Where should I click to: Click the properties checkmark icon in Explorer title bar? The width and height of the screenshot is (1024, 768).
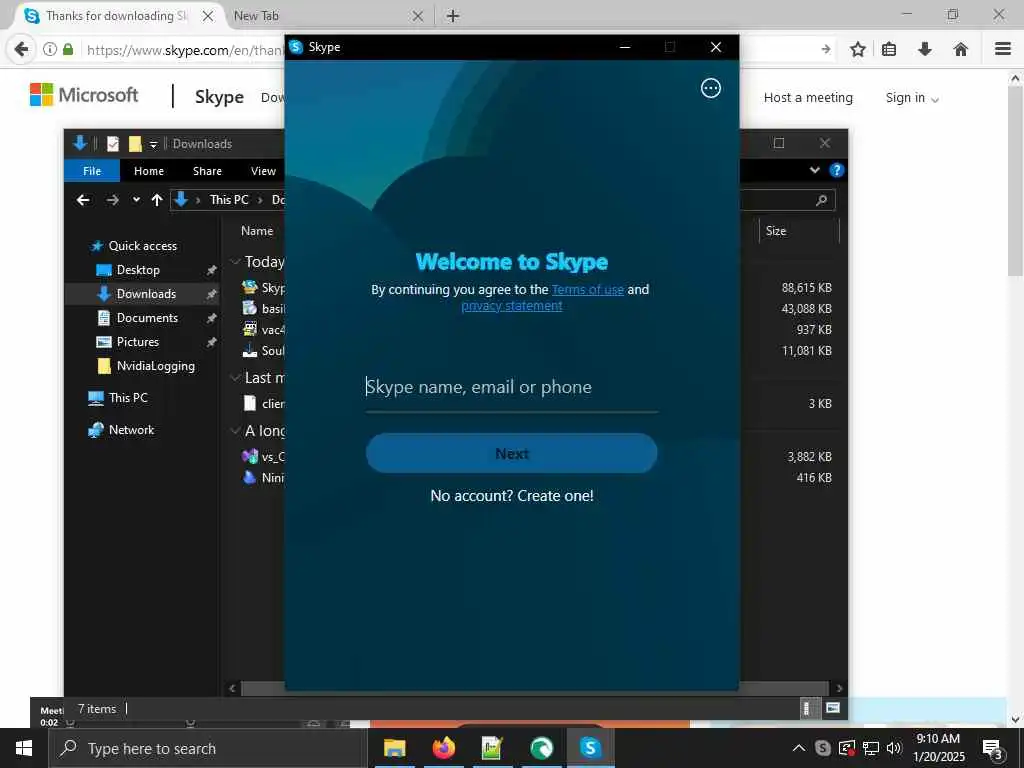[x=113, y=144]
